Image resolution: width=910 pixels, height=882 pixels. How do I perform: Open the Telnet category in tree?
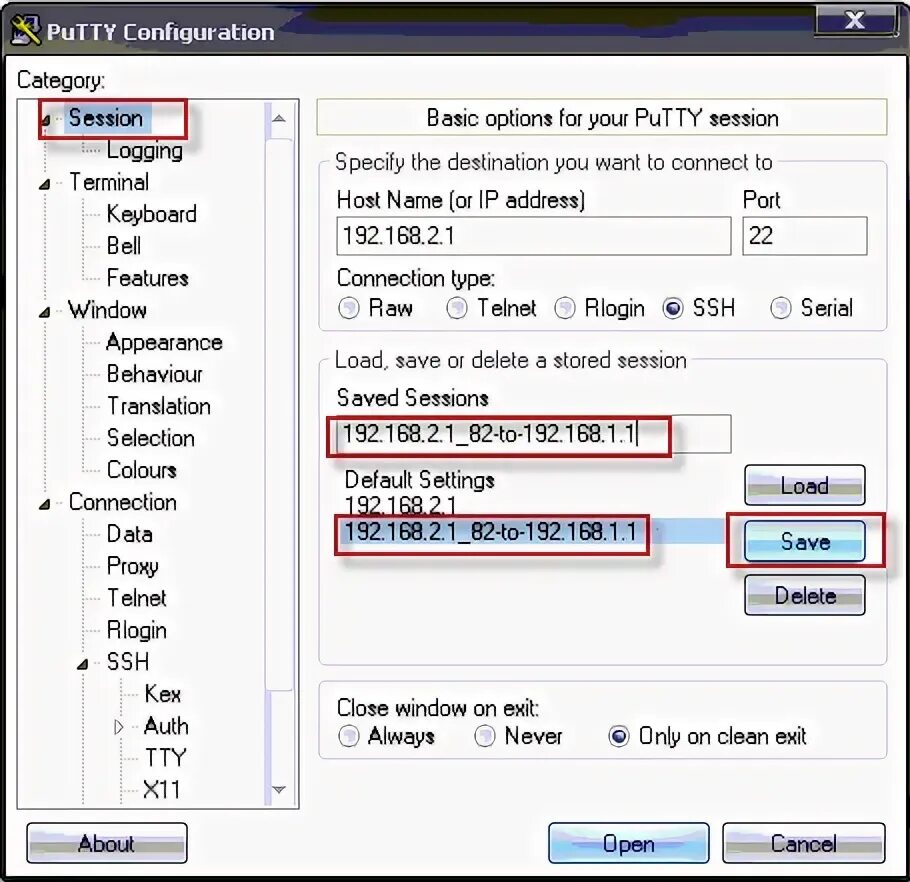137,598
